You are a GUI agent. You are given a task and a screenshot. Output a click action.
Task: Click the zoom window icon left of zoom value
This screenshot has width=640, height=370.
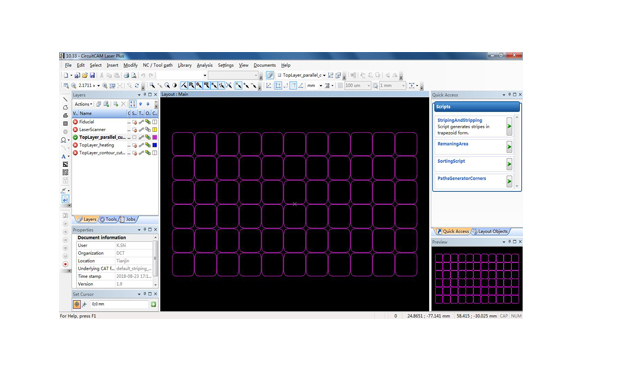coord(66,86)
